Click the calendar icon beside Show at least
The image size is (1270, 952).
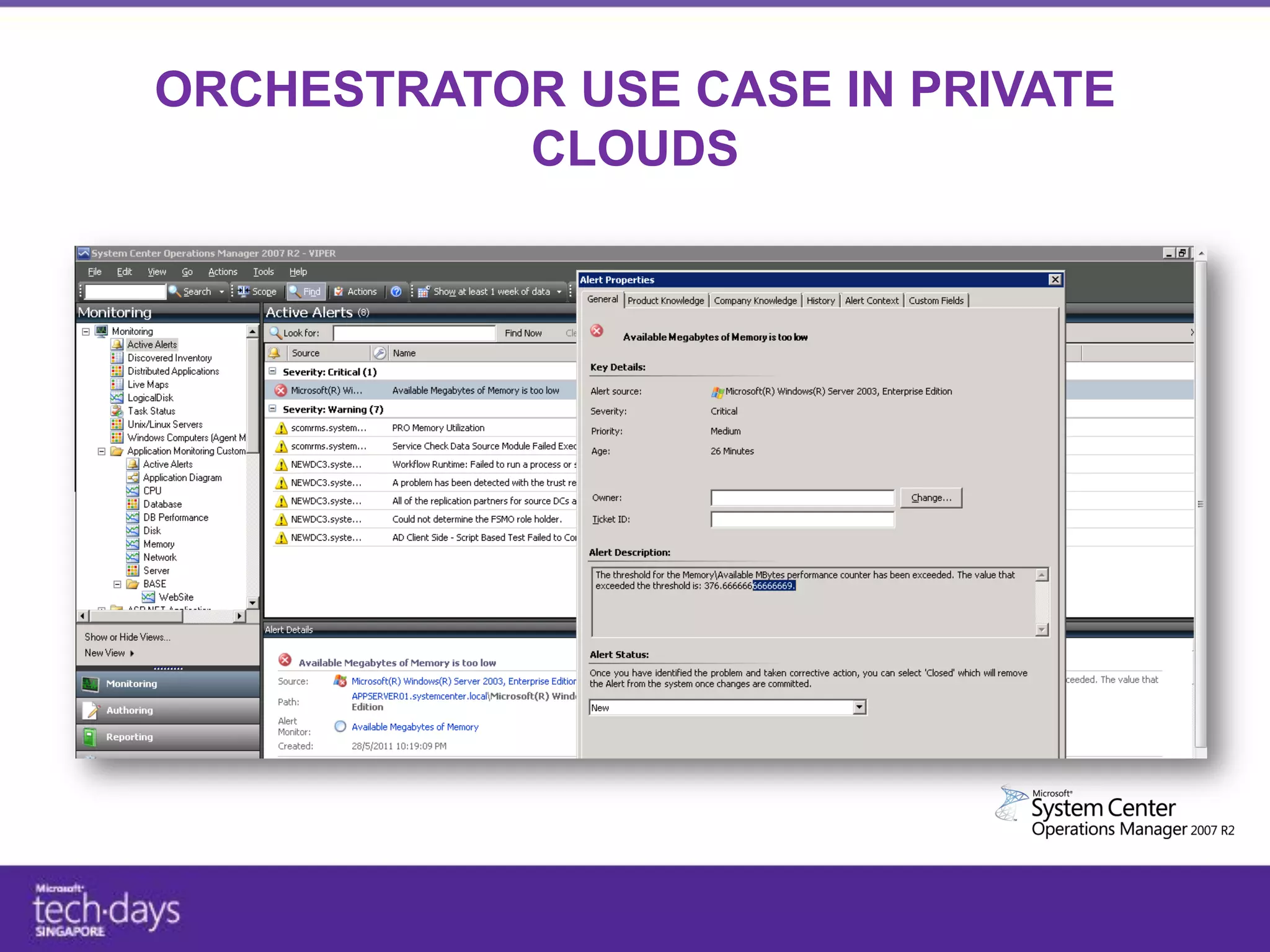point(424,291)
